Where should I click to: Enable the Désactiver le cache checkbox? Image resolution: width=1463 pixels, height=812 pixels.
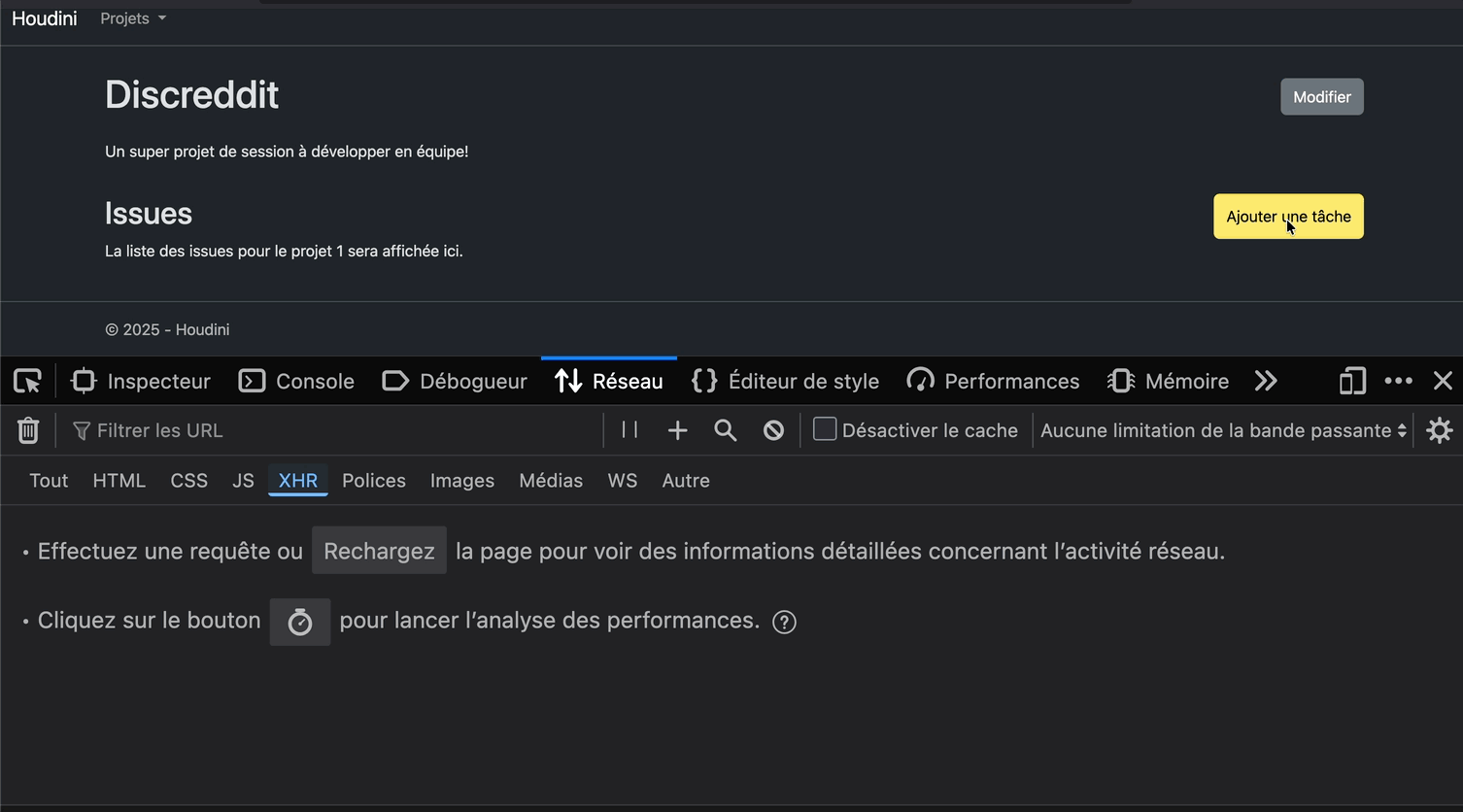(825, 429)
